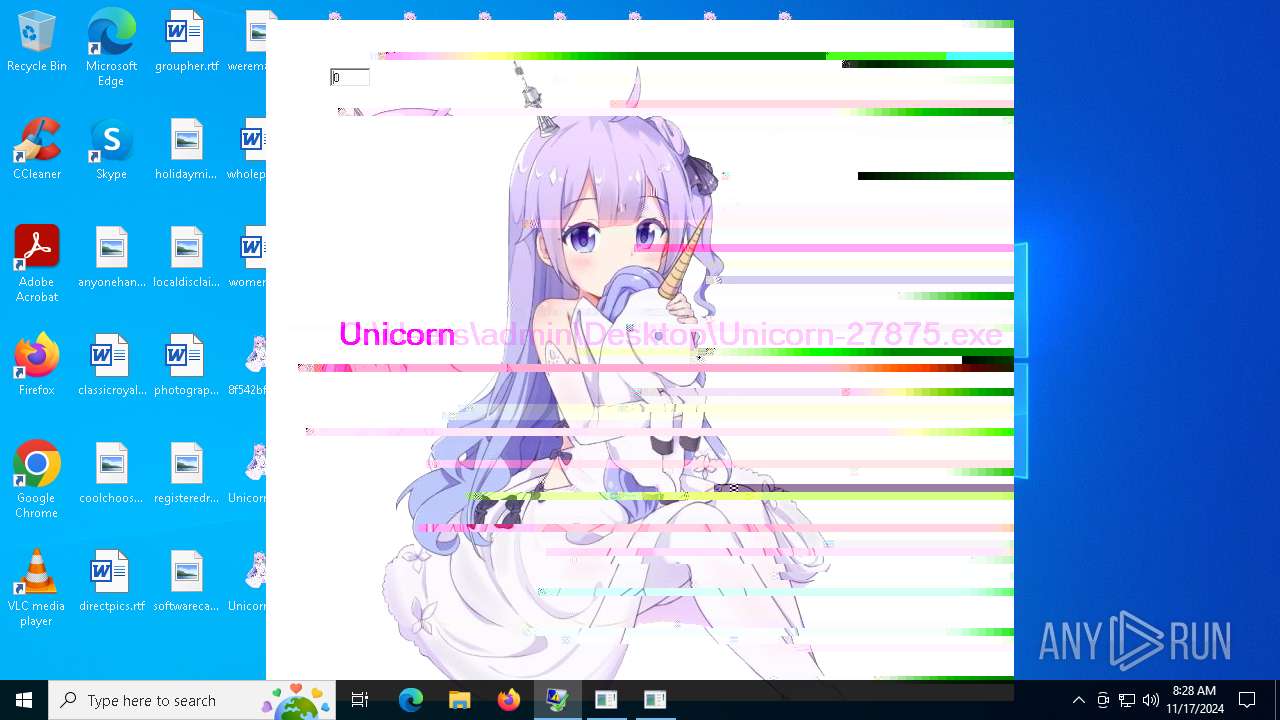Viewport: 1280px width, 720px height.
Task: Open Adobe Acrobat from the desktop
Action: click(x=37, y=264)
